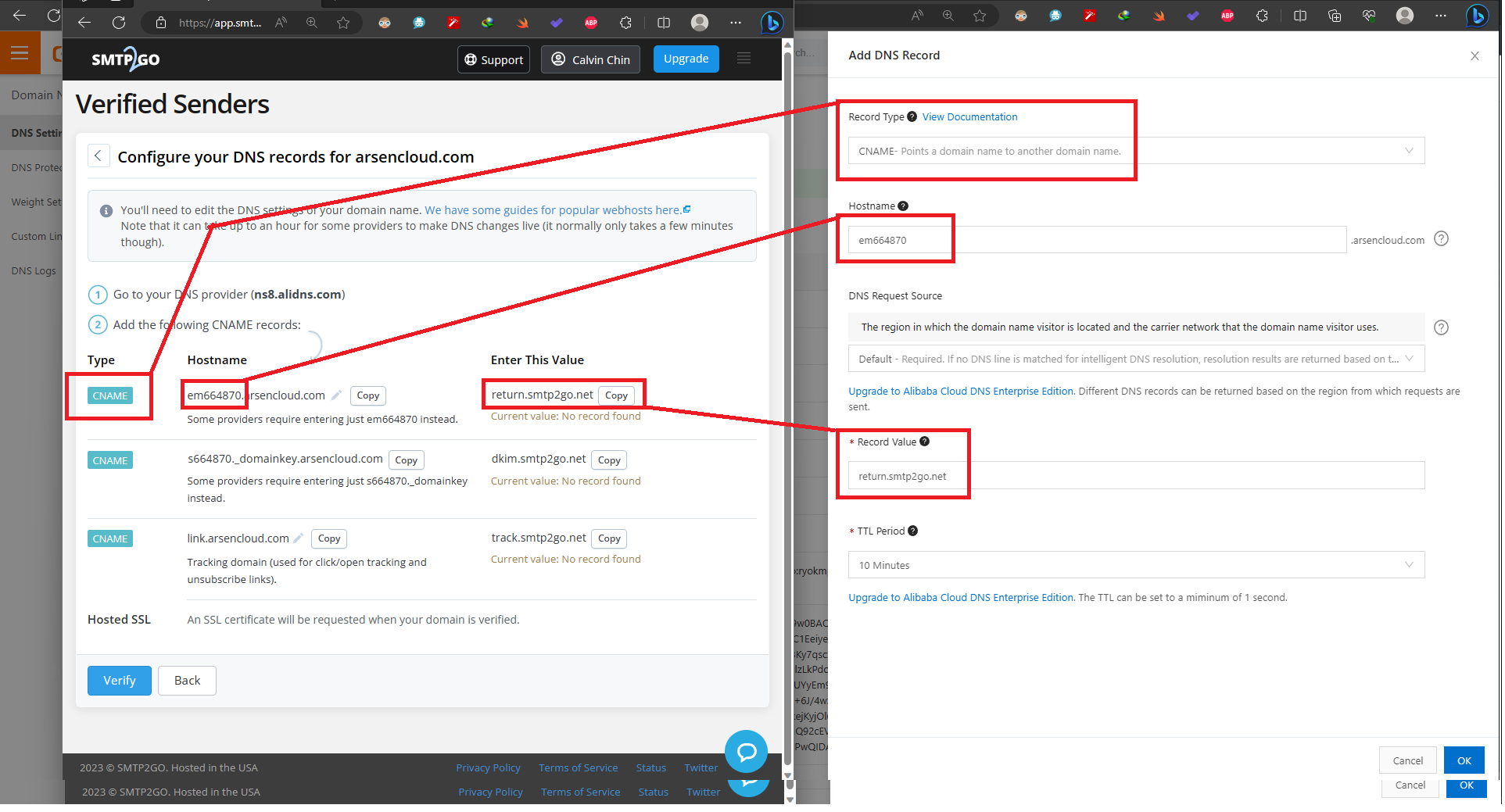Click the SMTP2GO logo

pyautogui.click(x=125, y=59)
